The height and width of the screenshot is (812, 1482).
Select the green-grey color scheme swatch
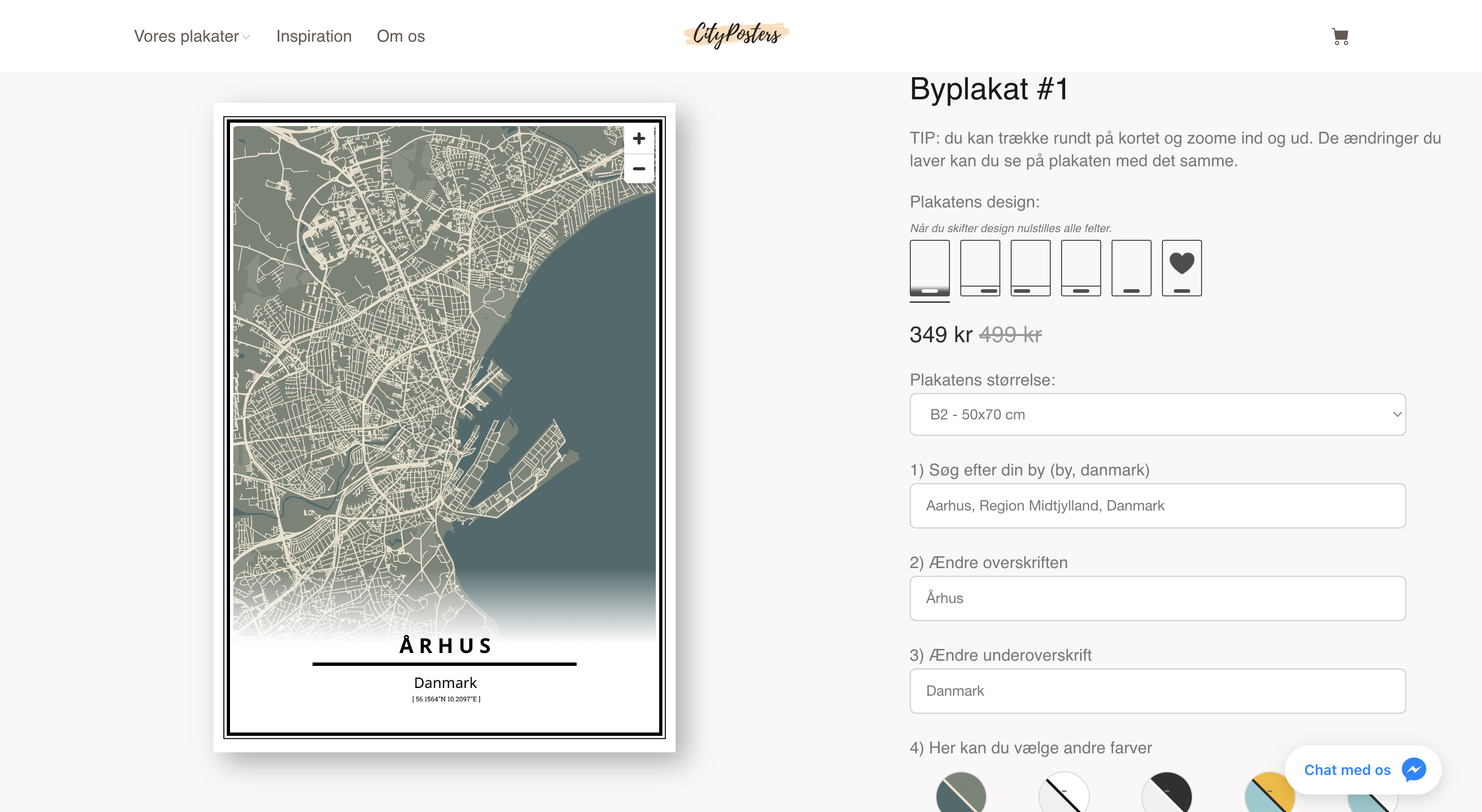pyautogui.click(x=961, y=796)
